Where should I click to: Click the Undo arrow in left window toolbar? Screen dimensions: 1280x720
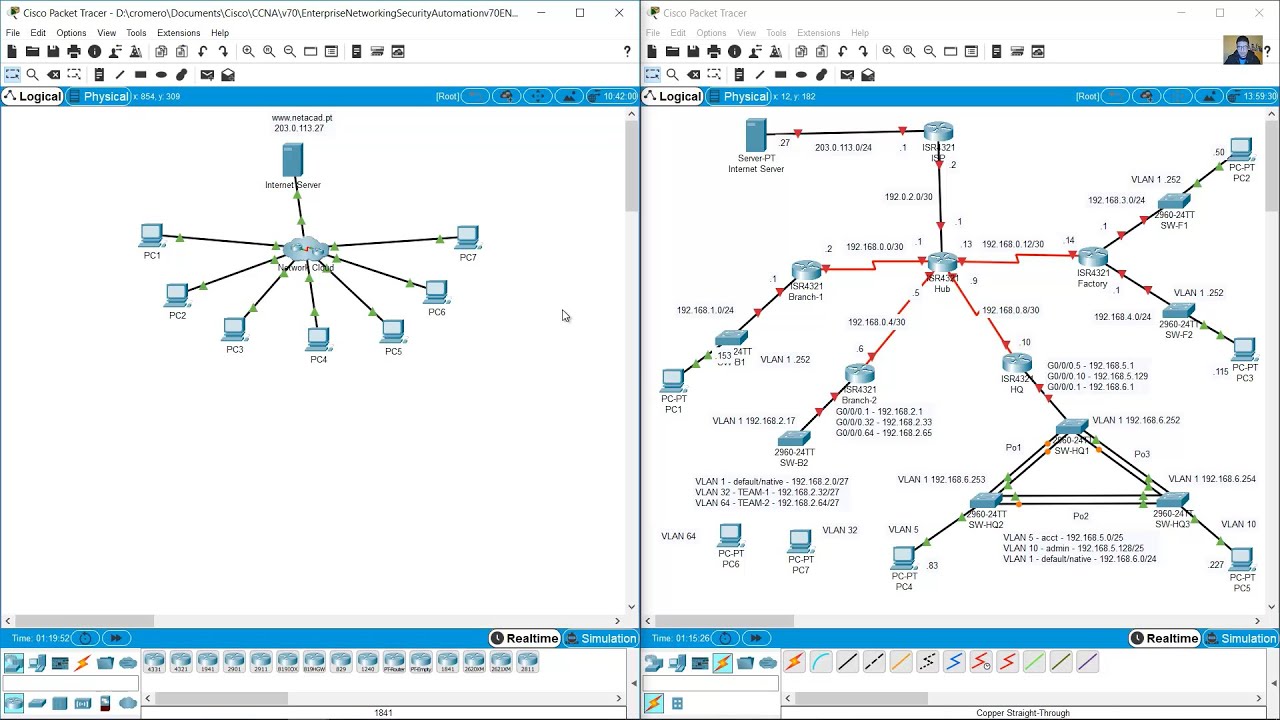203,51
